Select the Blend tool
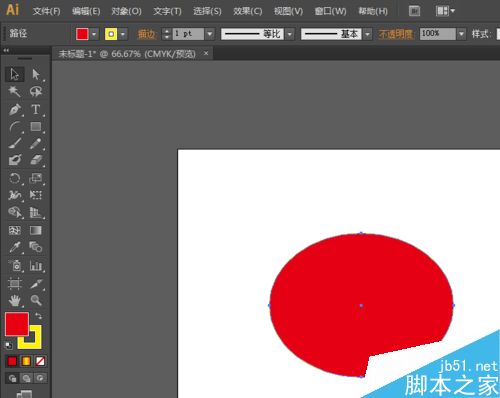This screenshot has height=398, width=500. (36, 247)
